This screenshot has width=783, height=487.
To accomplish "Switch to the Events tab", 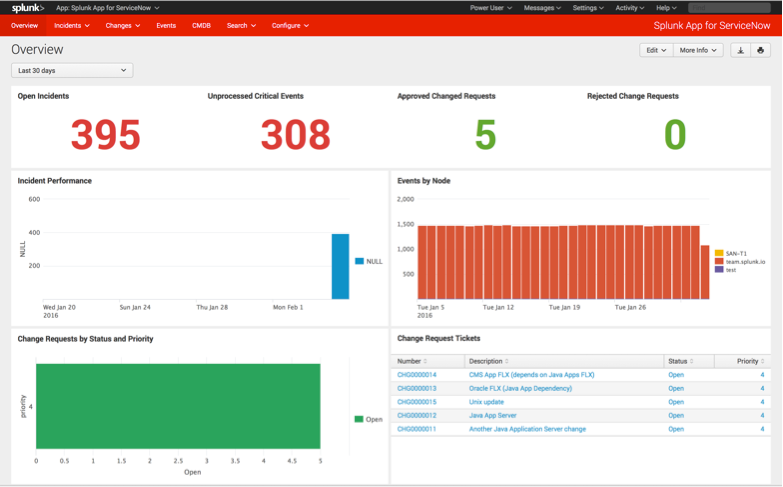I will [x=166, y=25].
